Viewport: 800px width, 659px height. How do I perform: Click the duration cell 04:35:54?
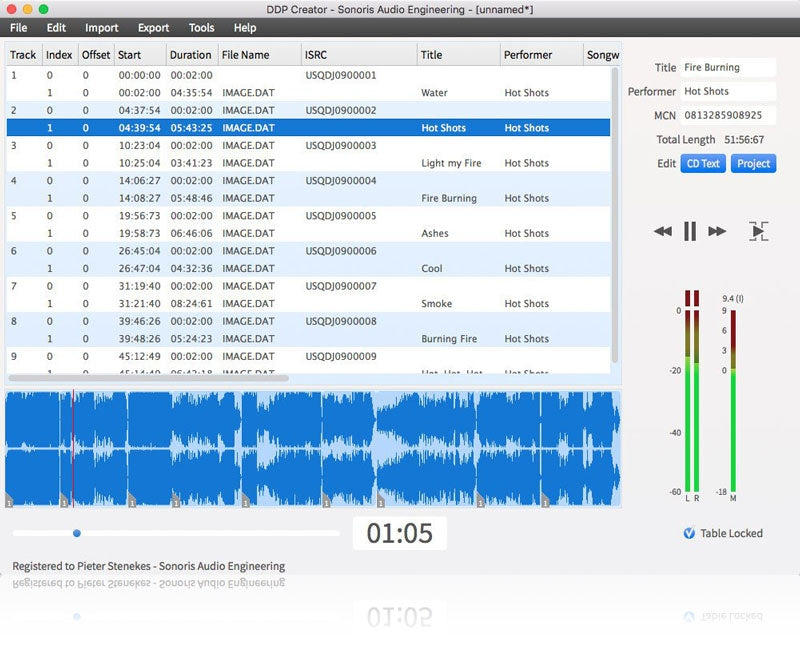(x=191, y=93)
